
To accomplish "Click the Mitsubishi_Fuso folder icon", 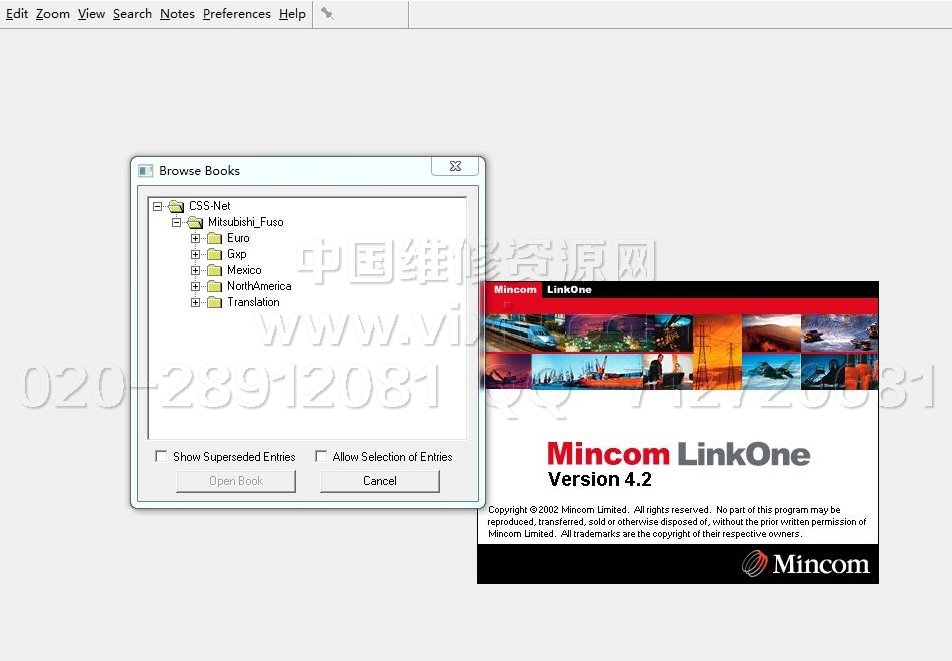I will 195,222.
